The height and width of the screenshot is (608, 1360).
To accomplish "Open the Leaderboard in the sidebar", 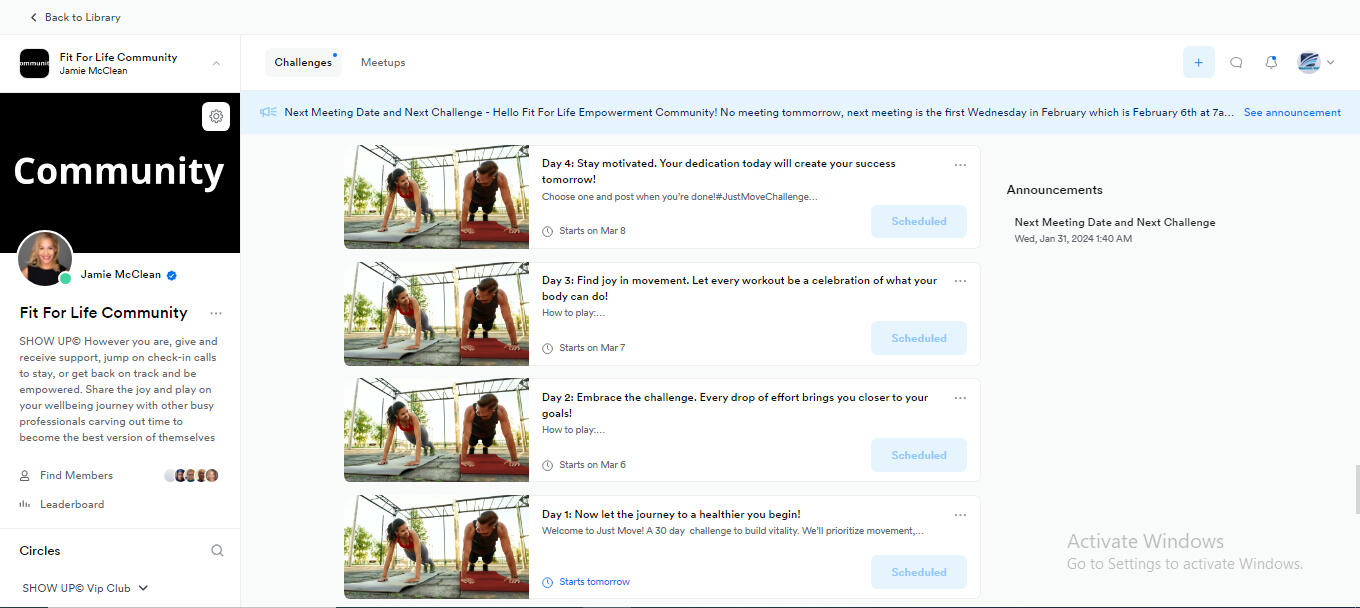I will 72,505.
